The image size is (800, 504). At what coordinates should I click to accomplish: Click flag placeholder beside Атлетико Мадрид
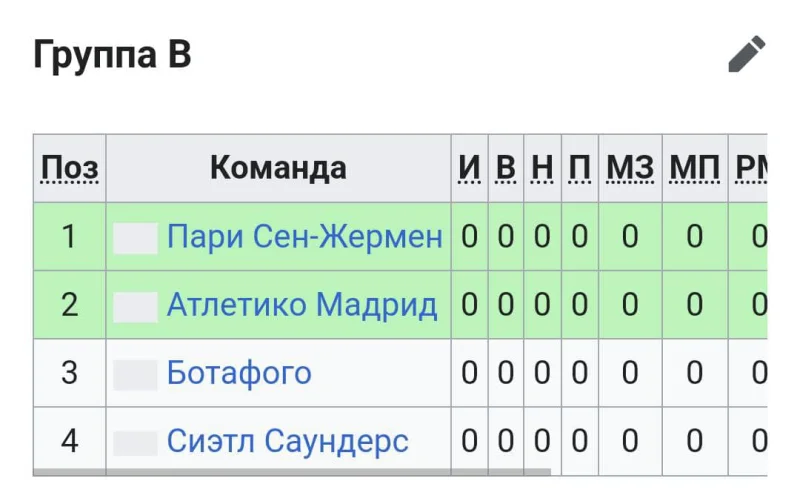pos(135,306)
